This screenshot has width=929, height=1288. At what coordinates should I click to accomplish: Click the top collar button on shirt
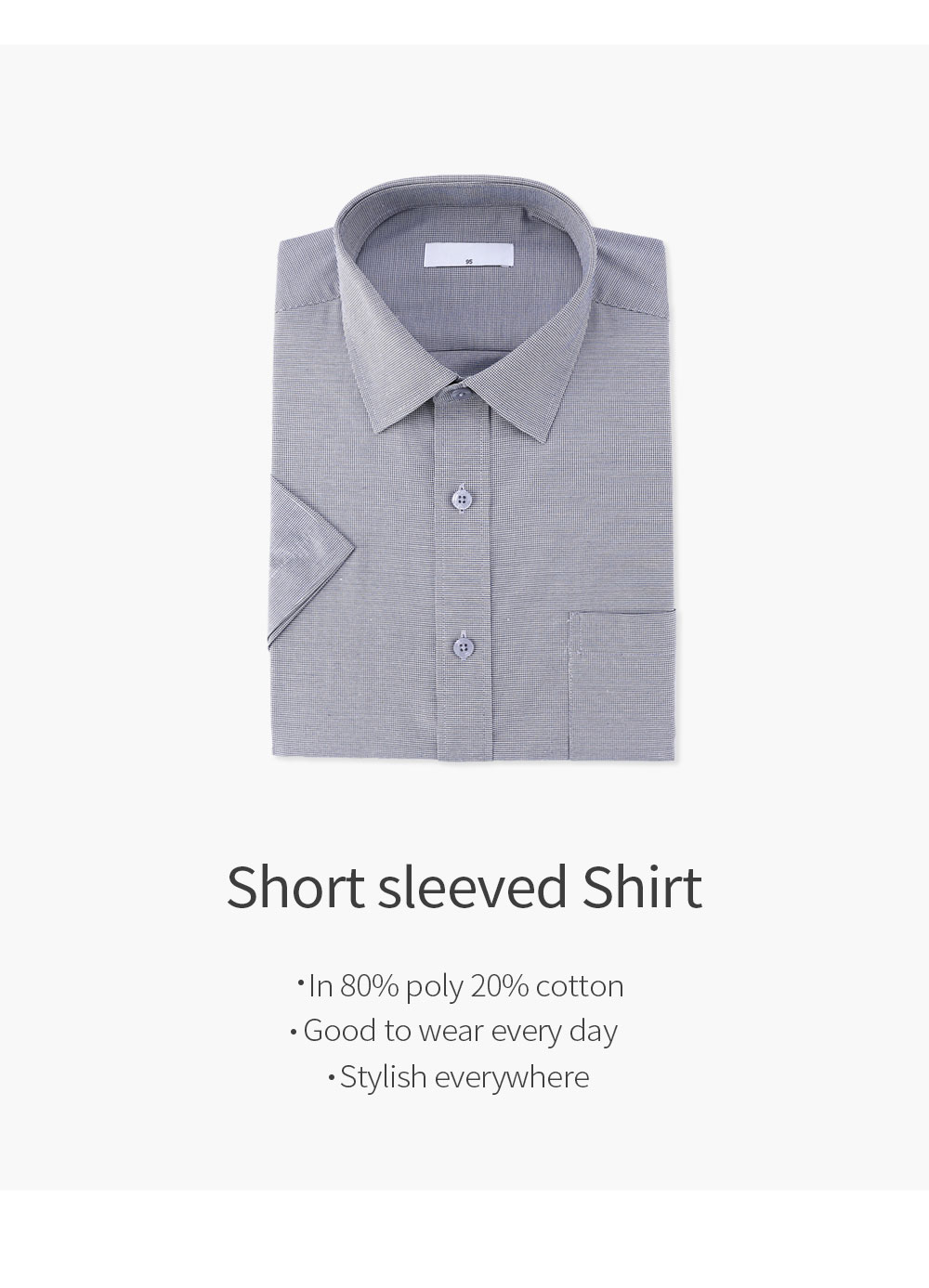458,396
